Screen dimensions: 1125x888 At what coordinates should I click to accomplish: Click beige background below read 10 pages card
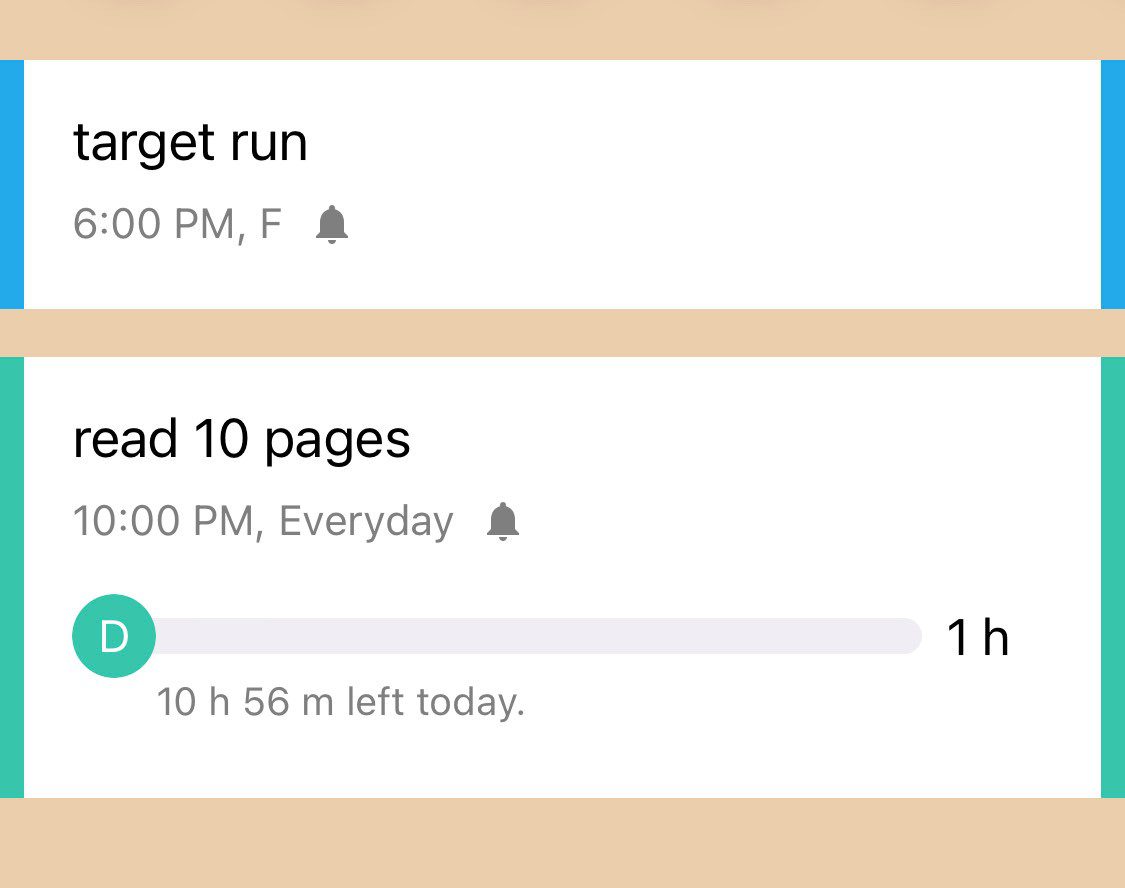point(562,843)
